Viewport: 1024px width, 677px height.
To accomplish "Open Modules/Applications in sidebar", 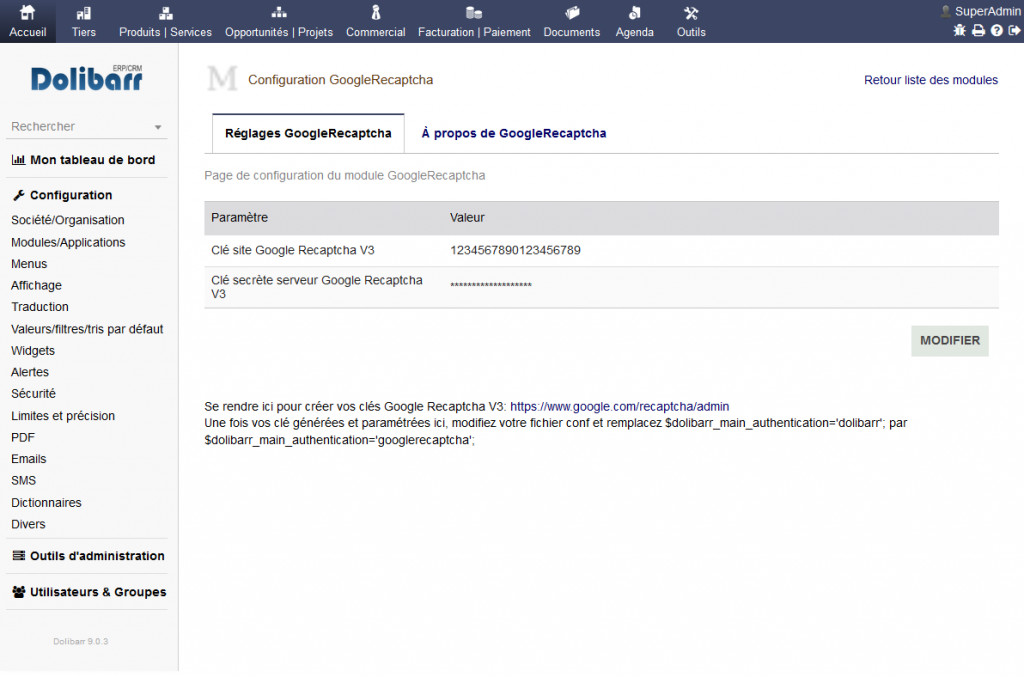I will 68,242.
